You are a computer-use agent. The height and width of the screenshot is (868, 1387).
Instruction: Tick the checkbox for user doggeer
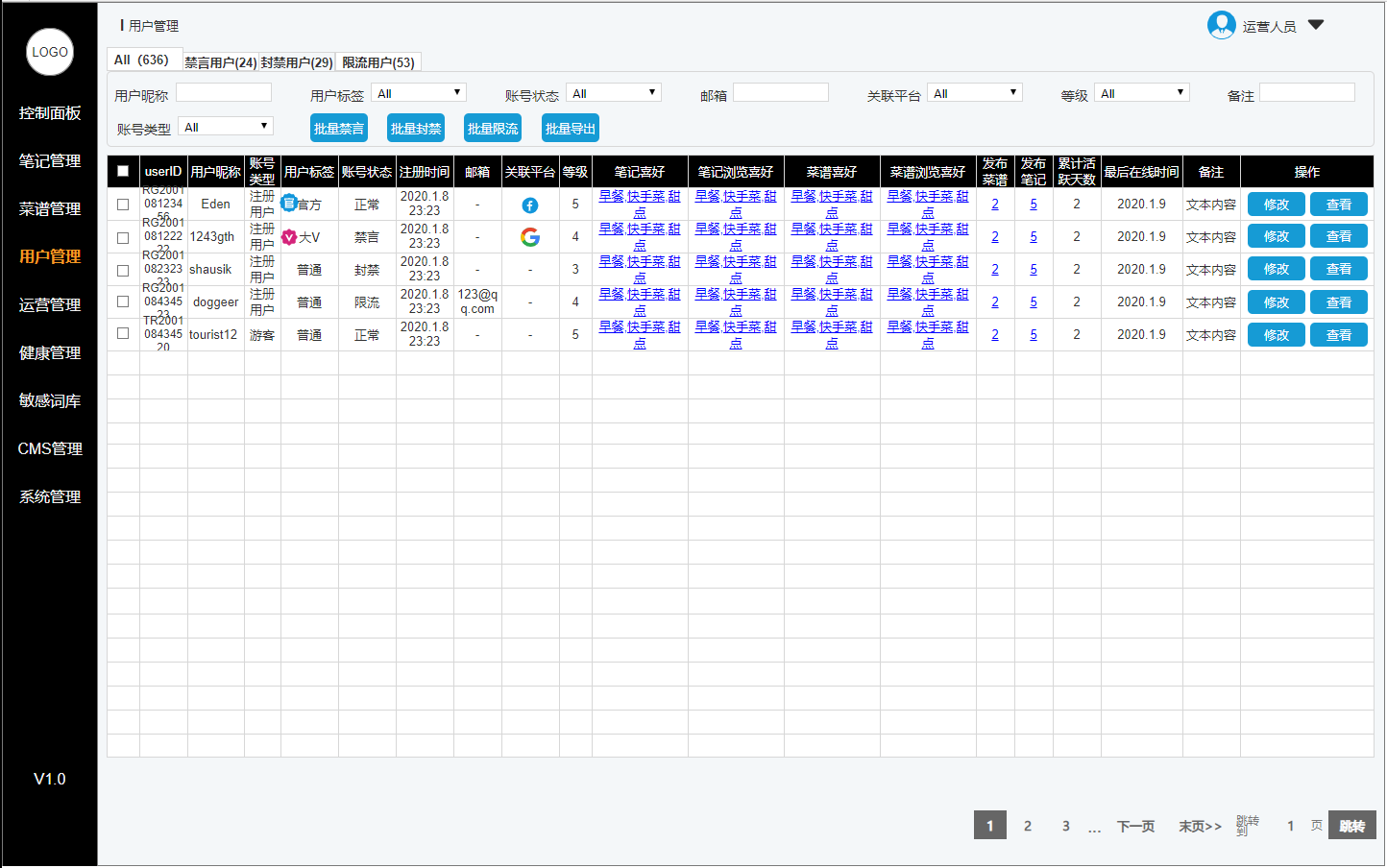[123, 301]
